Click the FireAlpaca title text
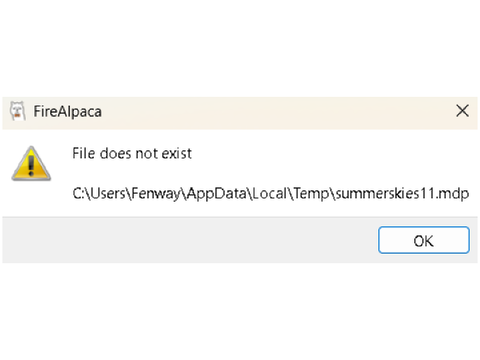This screenshot has width=480, height=360. coord(68,111)
